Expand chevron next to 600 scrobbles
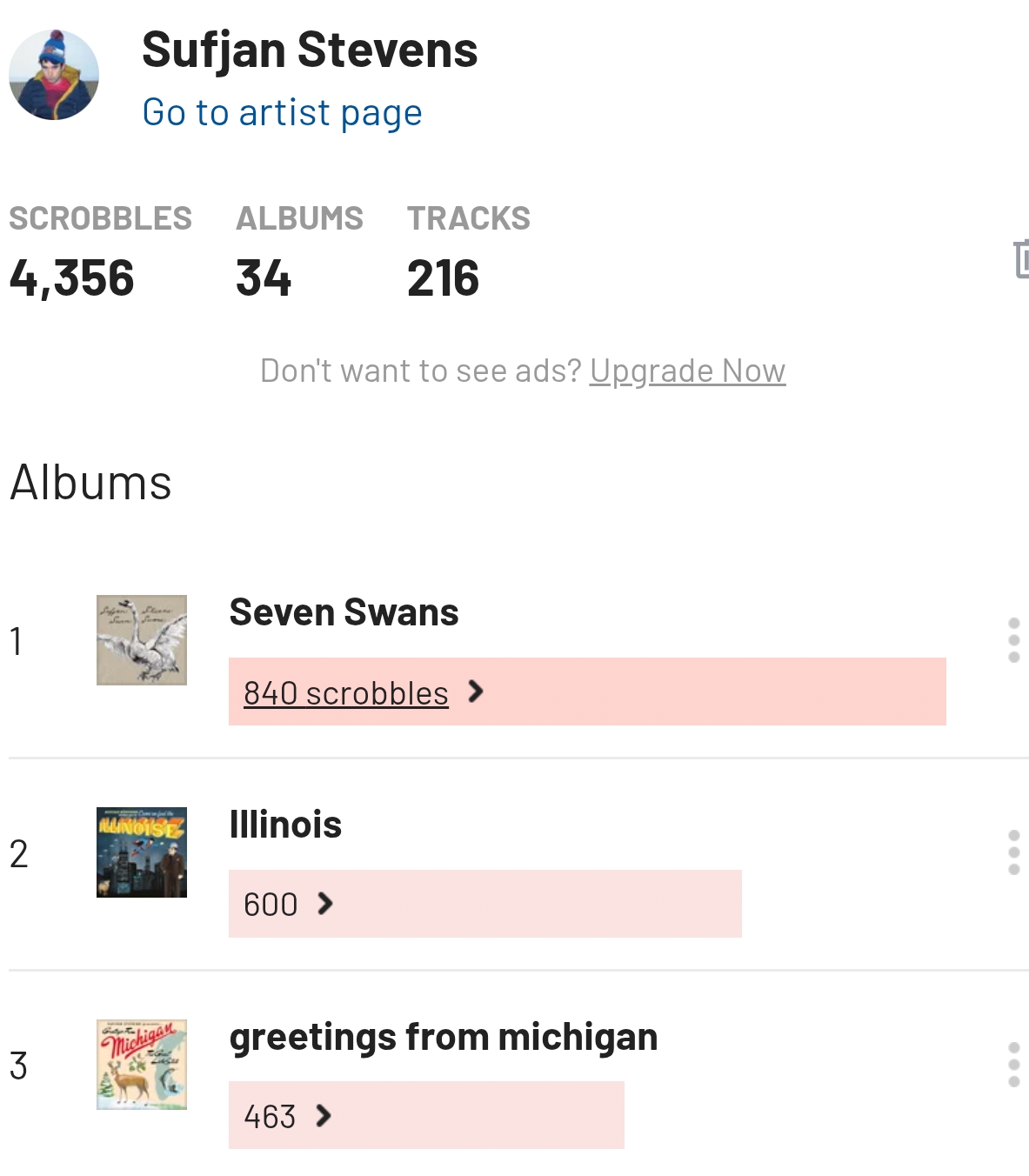The image size is (1029, 1176). coord(325,904)
